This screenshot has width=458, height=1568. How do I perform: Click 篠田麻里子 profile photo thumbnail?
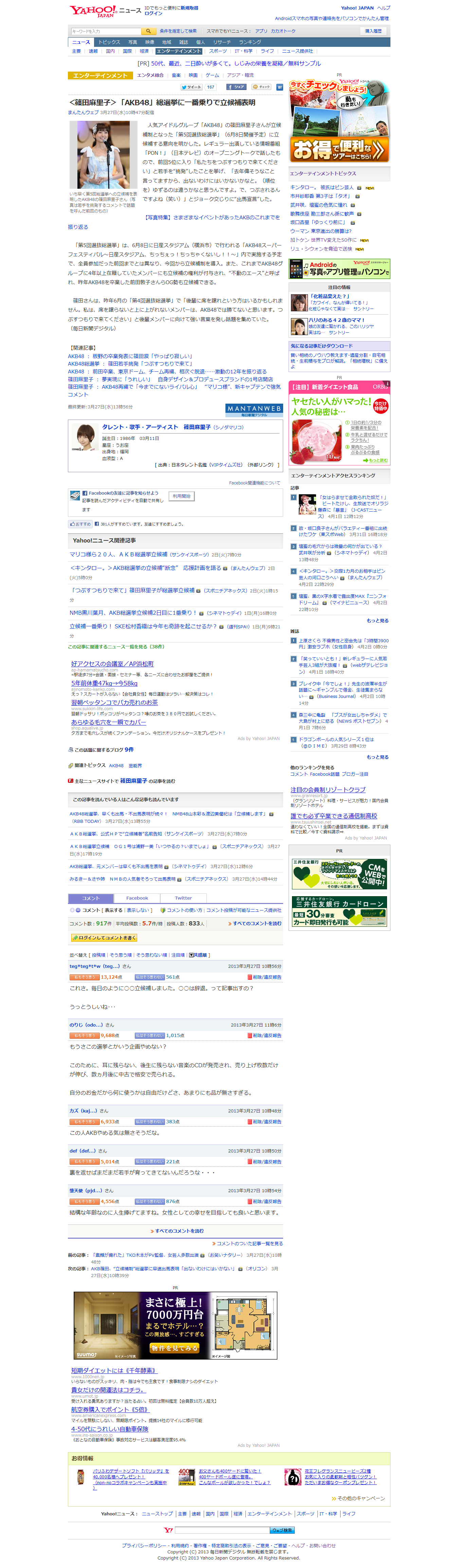point(85,438)
